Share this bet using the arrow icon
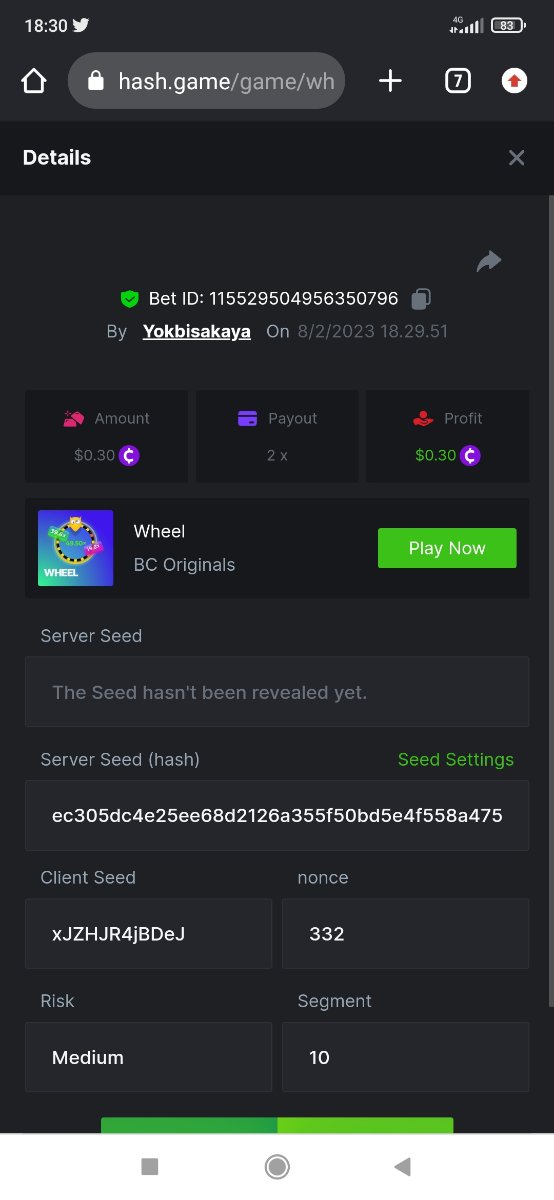Screen dimensions: 554x1200 click(x=488, y=261)
